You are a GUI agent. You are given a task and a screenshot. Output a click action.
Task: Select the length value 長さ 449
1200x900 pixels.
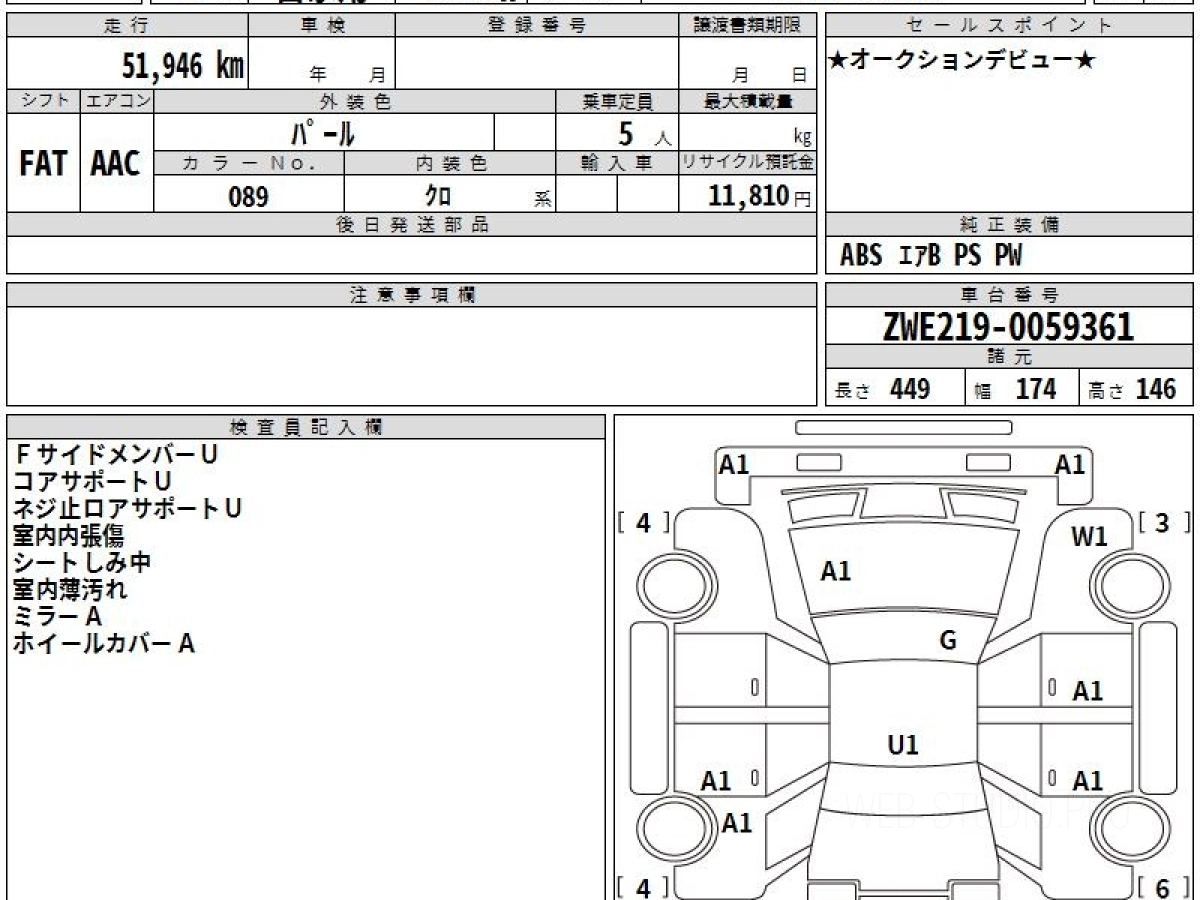[883, 389]
